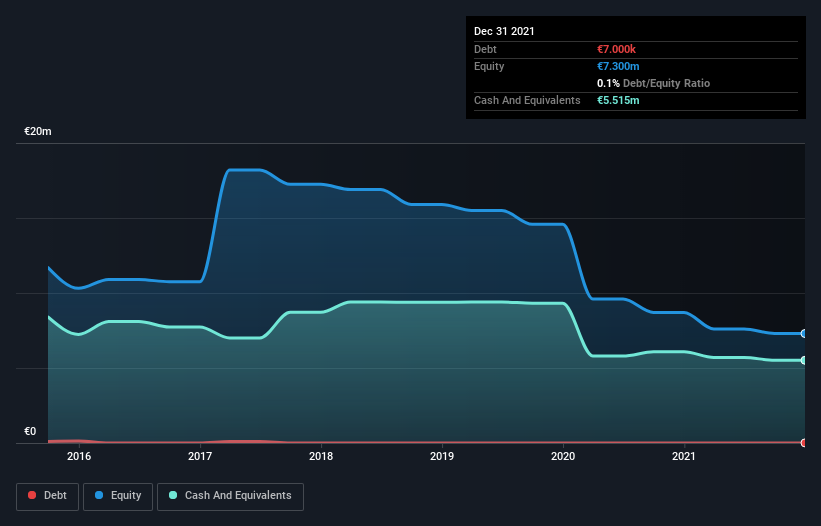Click the €7.000k debt value
The image size is (821, 526).
616,49
